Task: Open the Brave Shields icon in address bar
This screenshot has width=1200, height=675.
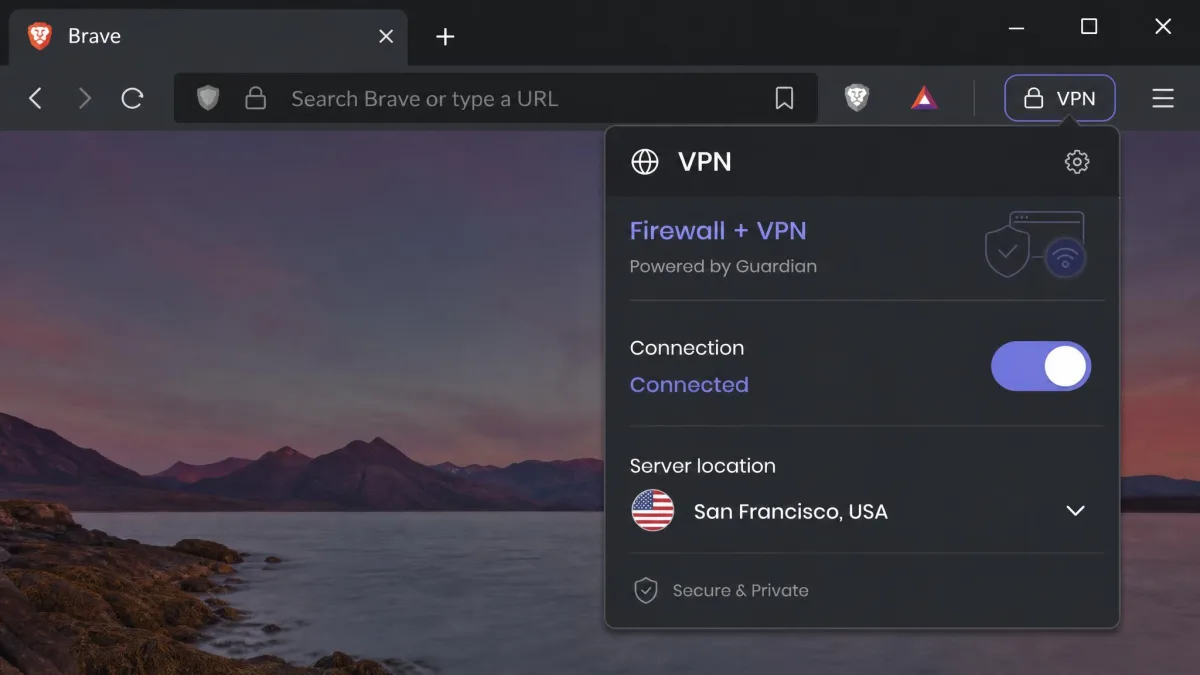Action: click(208, 98)
